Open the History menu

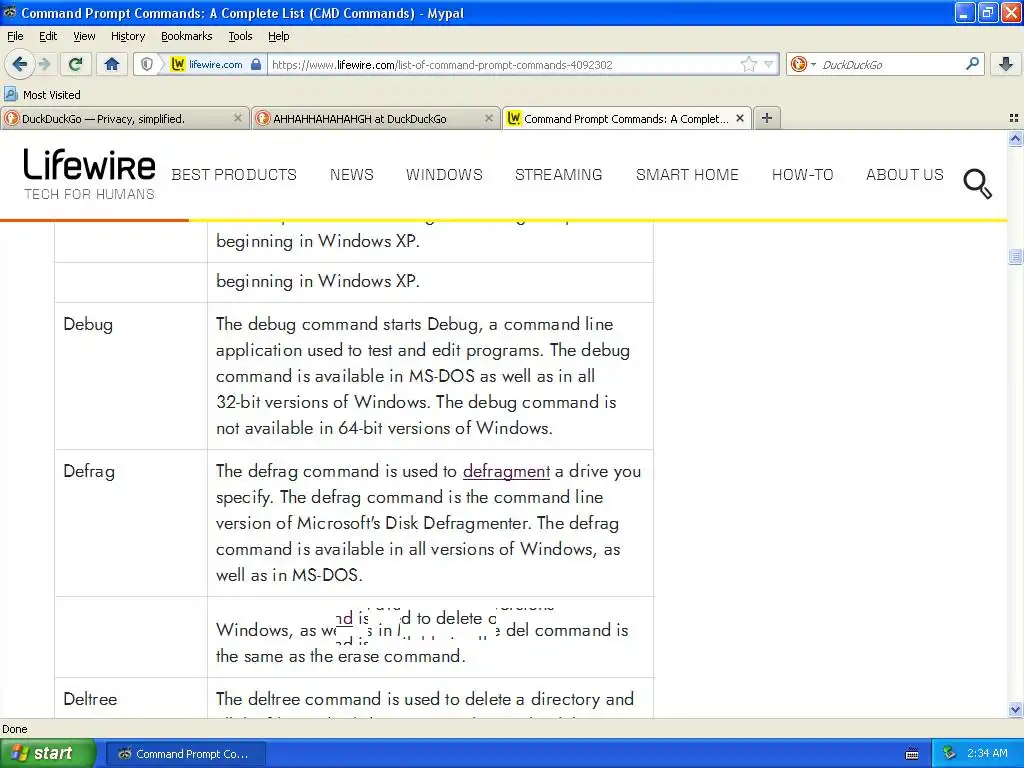pos(127,36)
